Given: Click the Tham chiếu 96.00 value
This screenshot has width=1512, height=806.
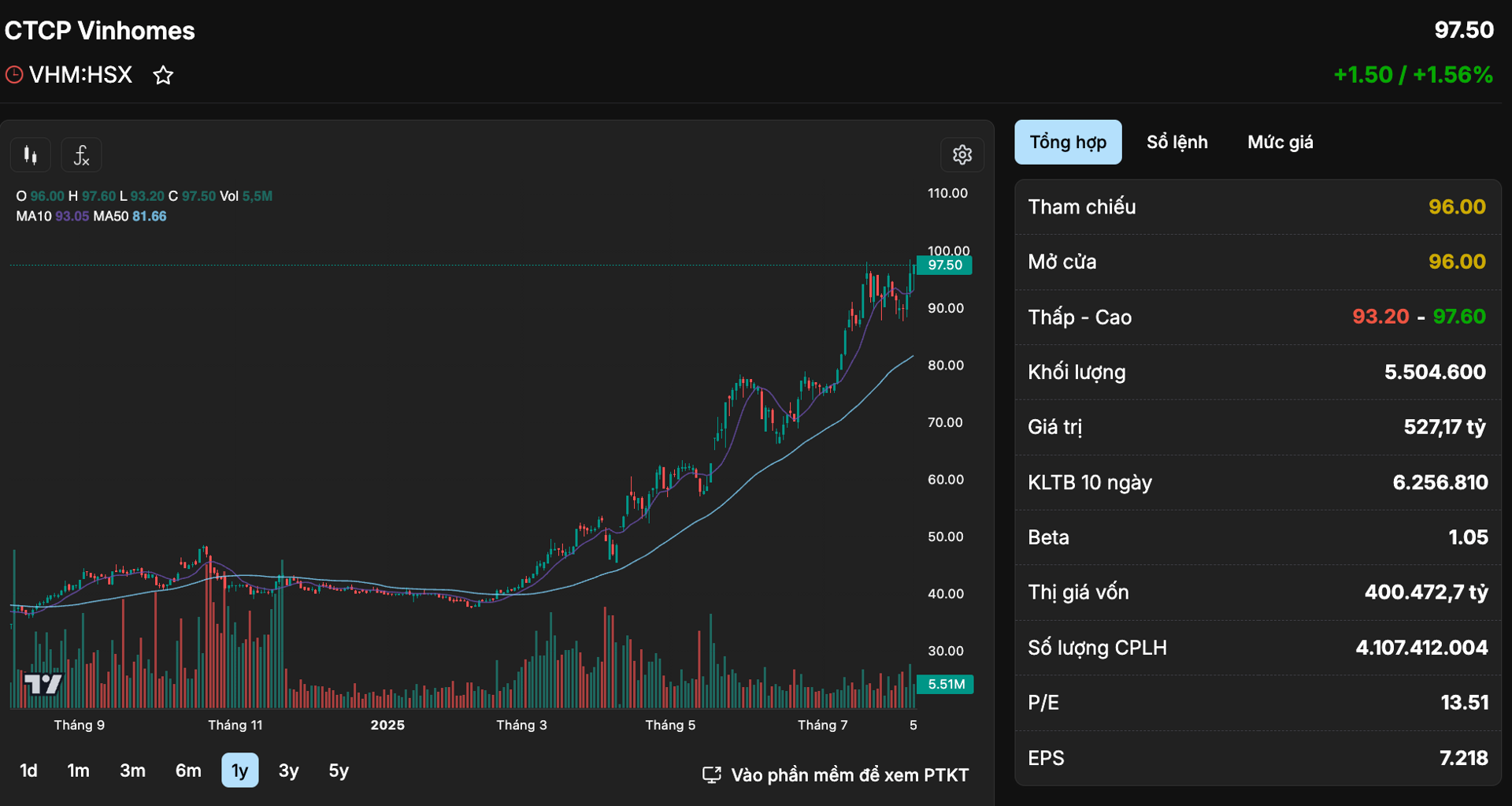Looking at the screenshot, I should (1457, 206).
